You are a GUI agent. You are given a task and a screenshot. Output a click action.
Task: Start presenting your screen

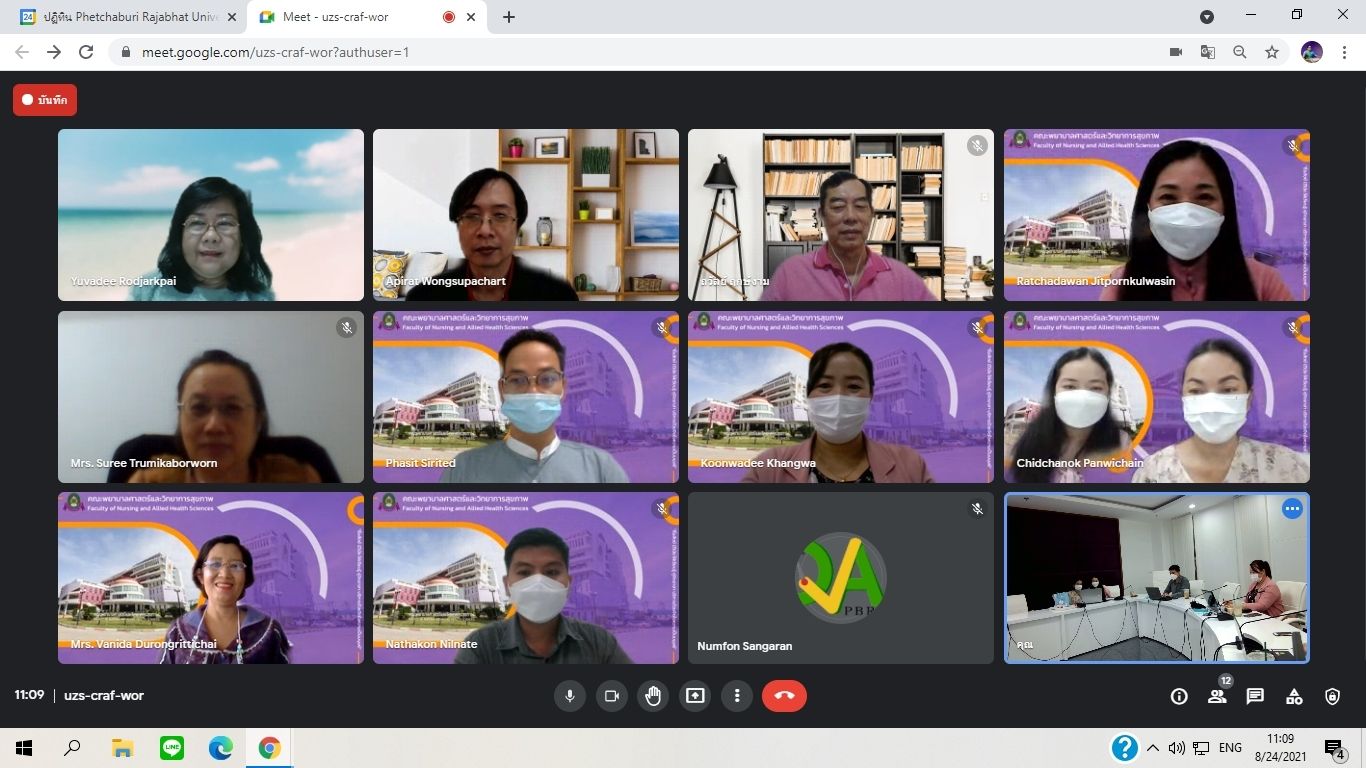pos(695,696)
